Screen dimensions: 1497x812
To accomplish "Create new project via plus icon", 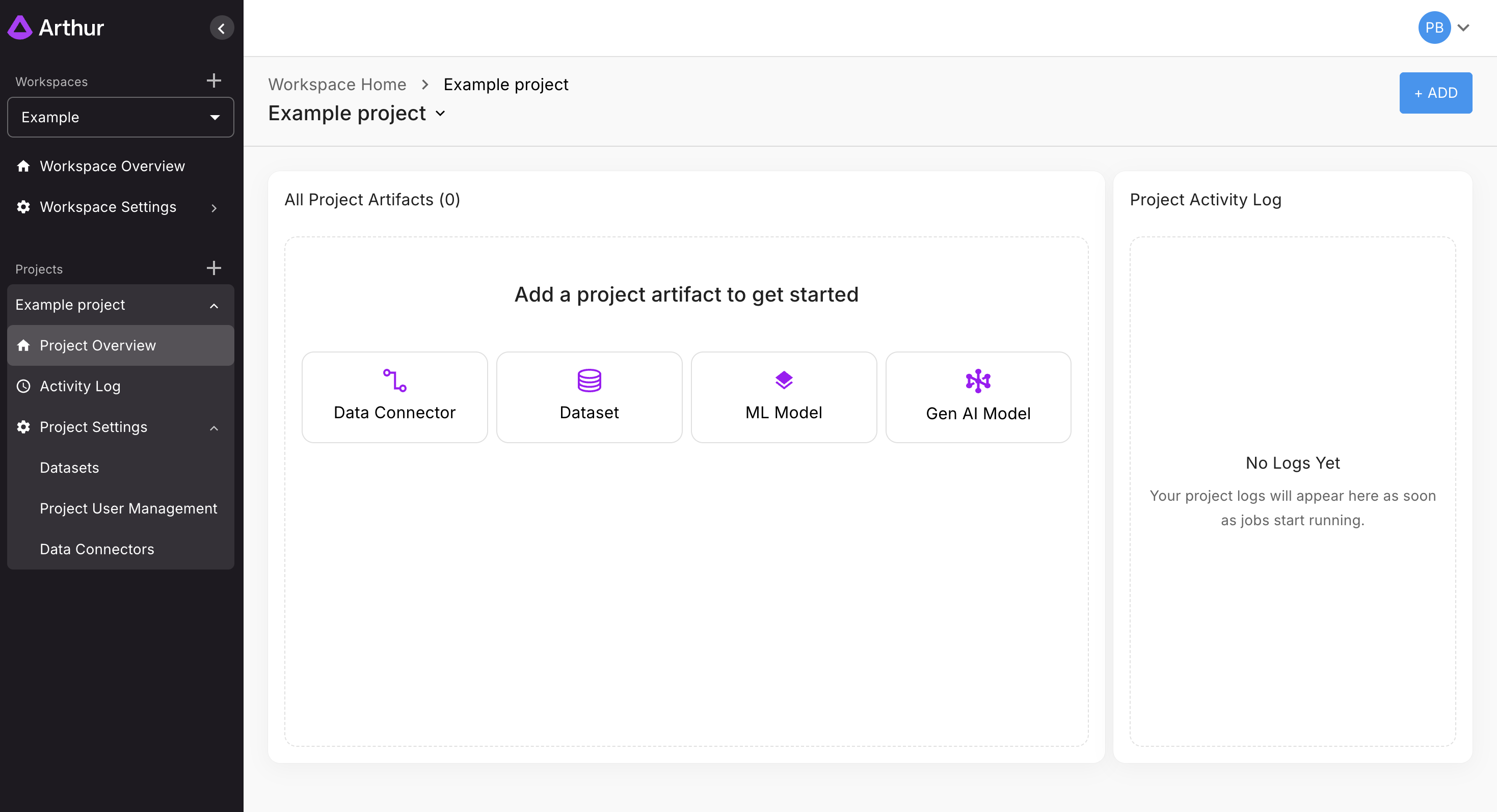I will point(214,268).
